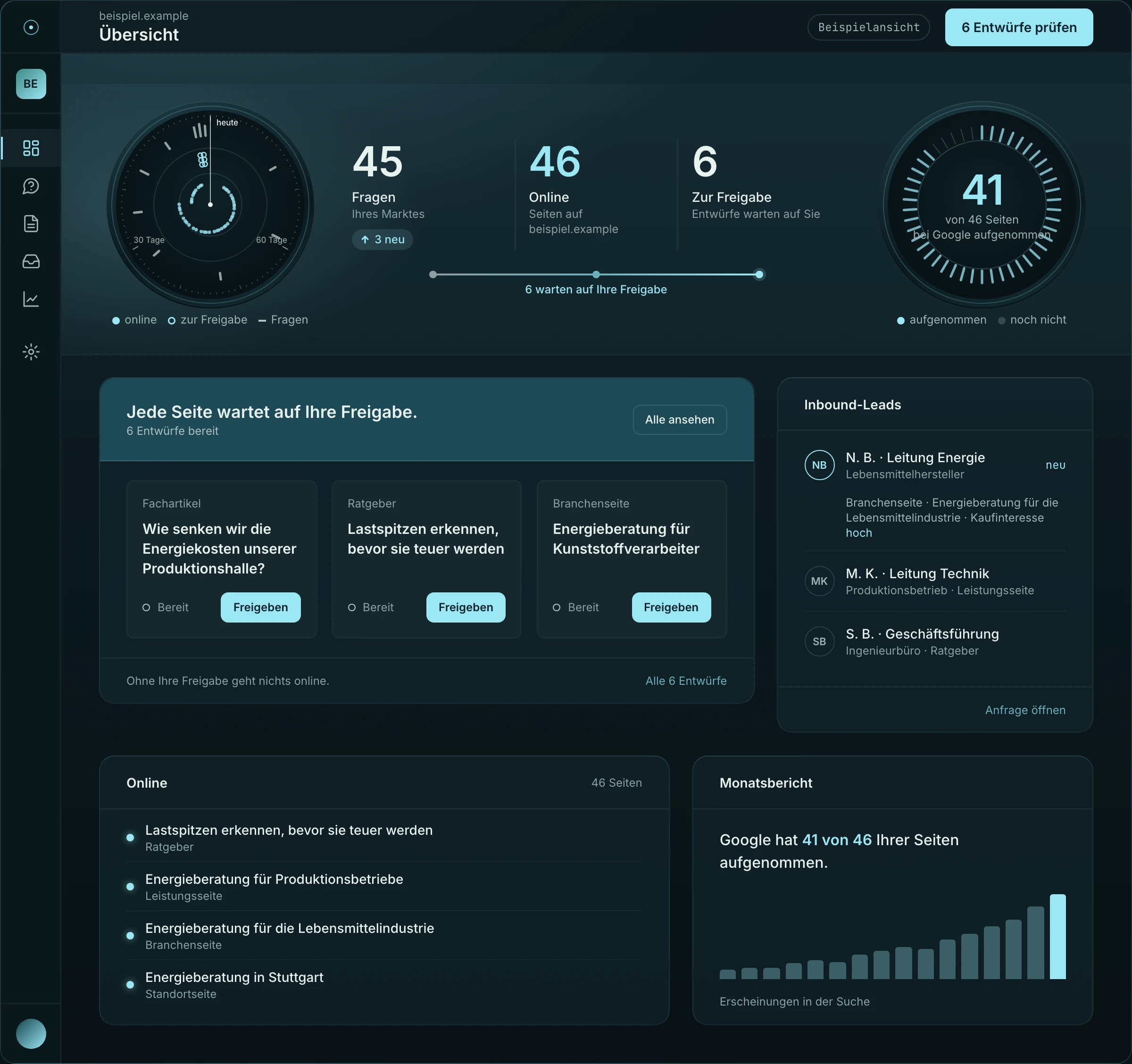Click the Beispielansicht pill

[868, 27]
